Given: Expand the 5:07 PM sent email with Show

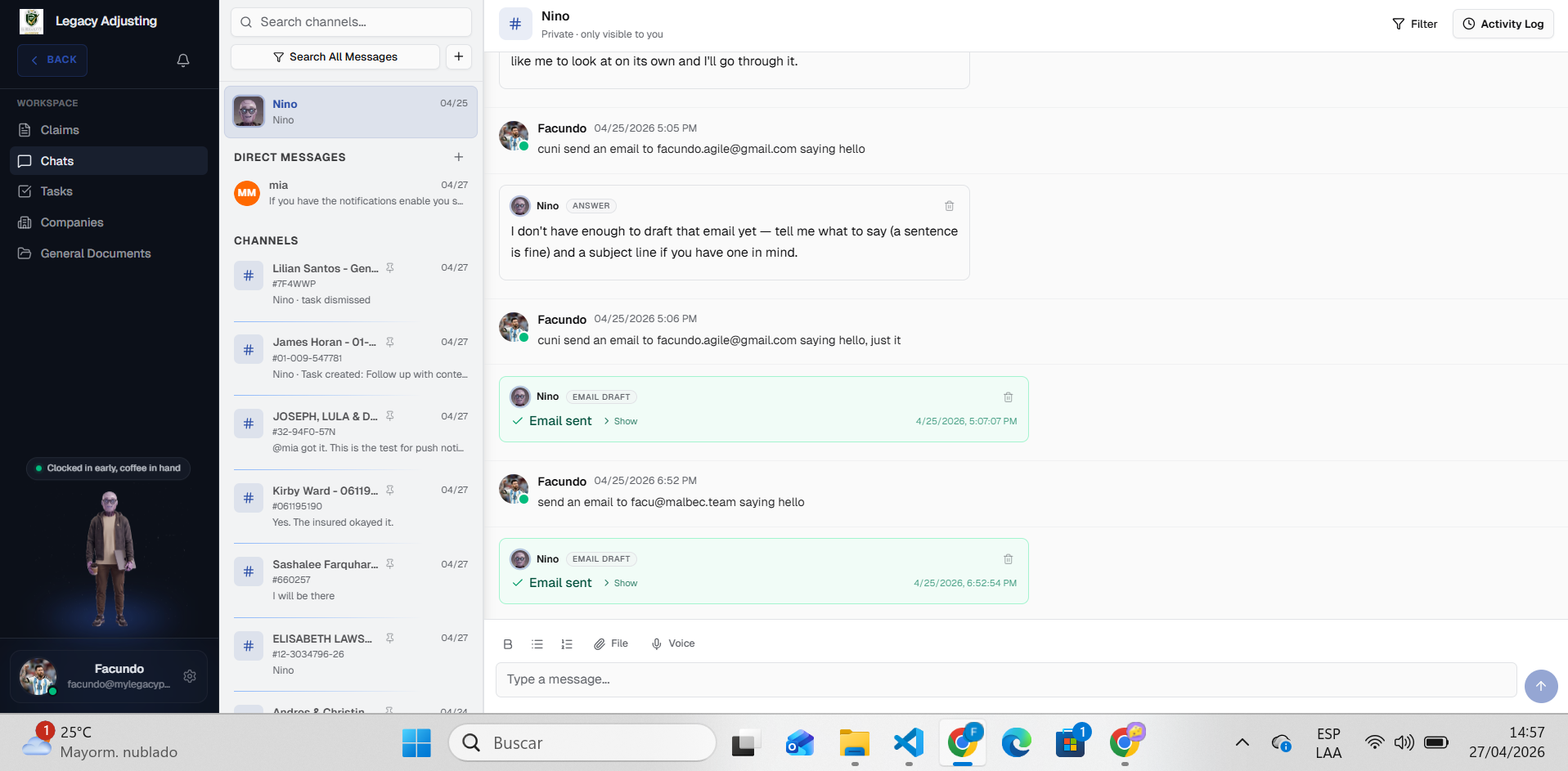Looking at the screenshot, I should coord(621,421).
